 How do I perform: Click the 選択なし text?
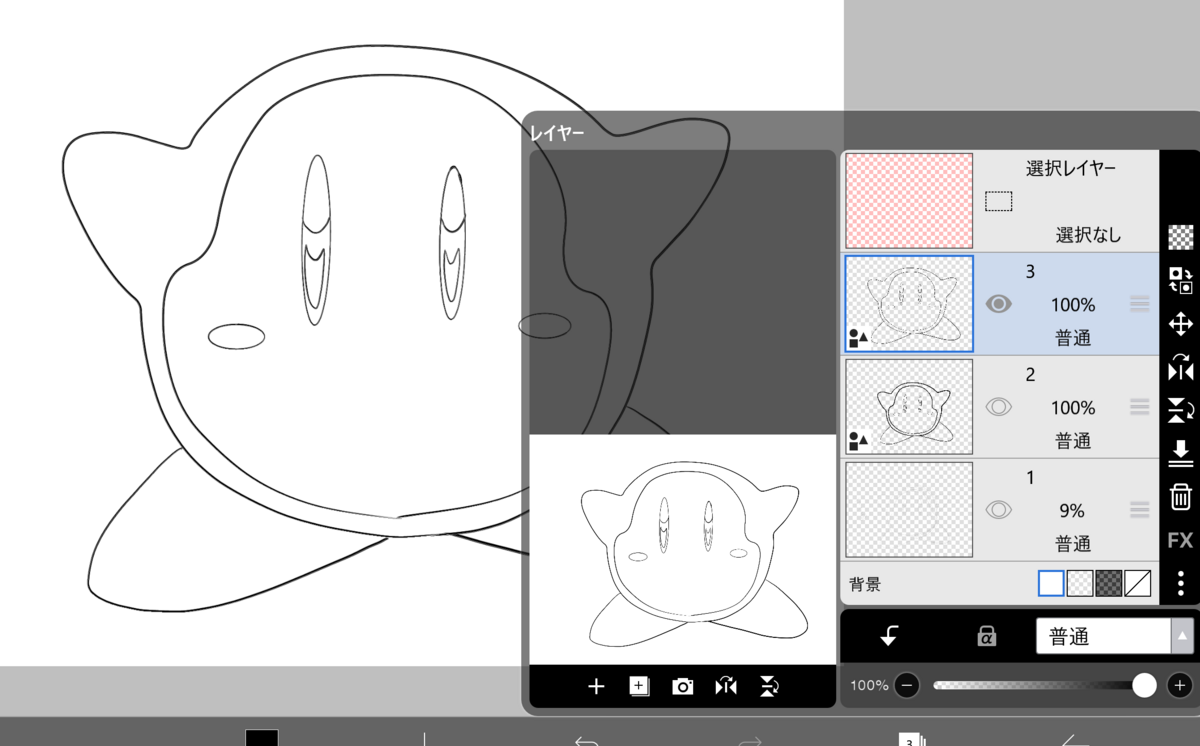coord(1089,236)
